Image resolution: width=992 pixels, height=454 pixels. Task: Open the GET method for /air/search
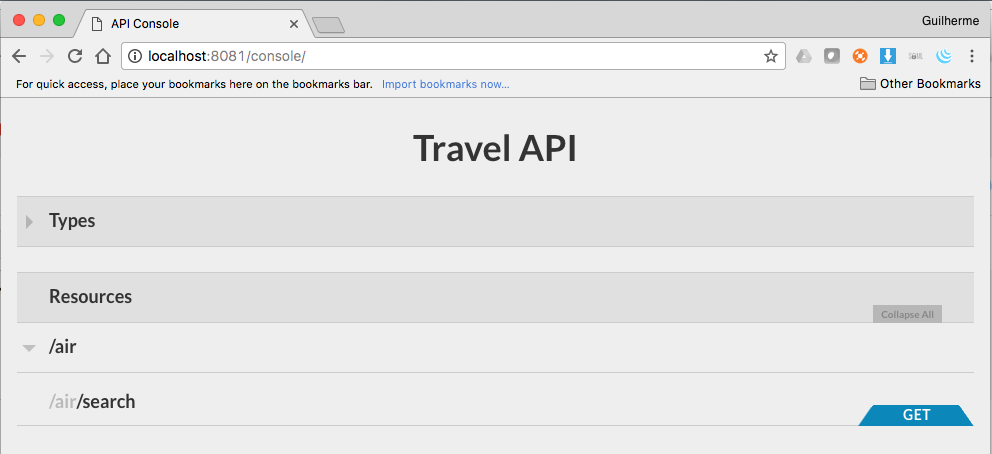[916, 415]
